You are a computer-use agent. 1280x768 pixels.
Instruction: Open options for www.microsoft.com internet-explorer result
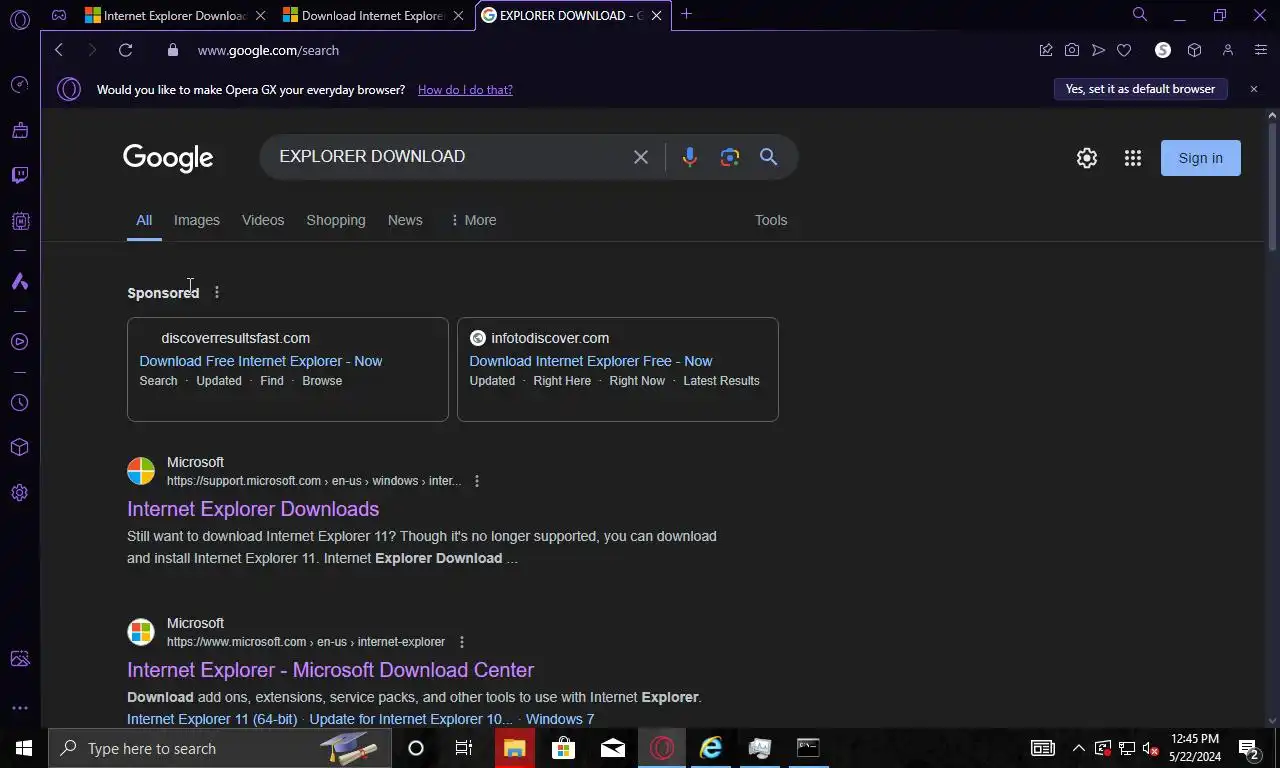point(462,642)
